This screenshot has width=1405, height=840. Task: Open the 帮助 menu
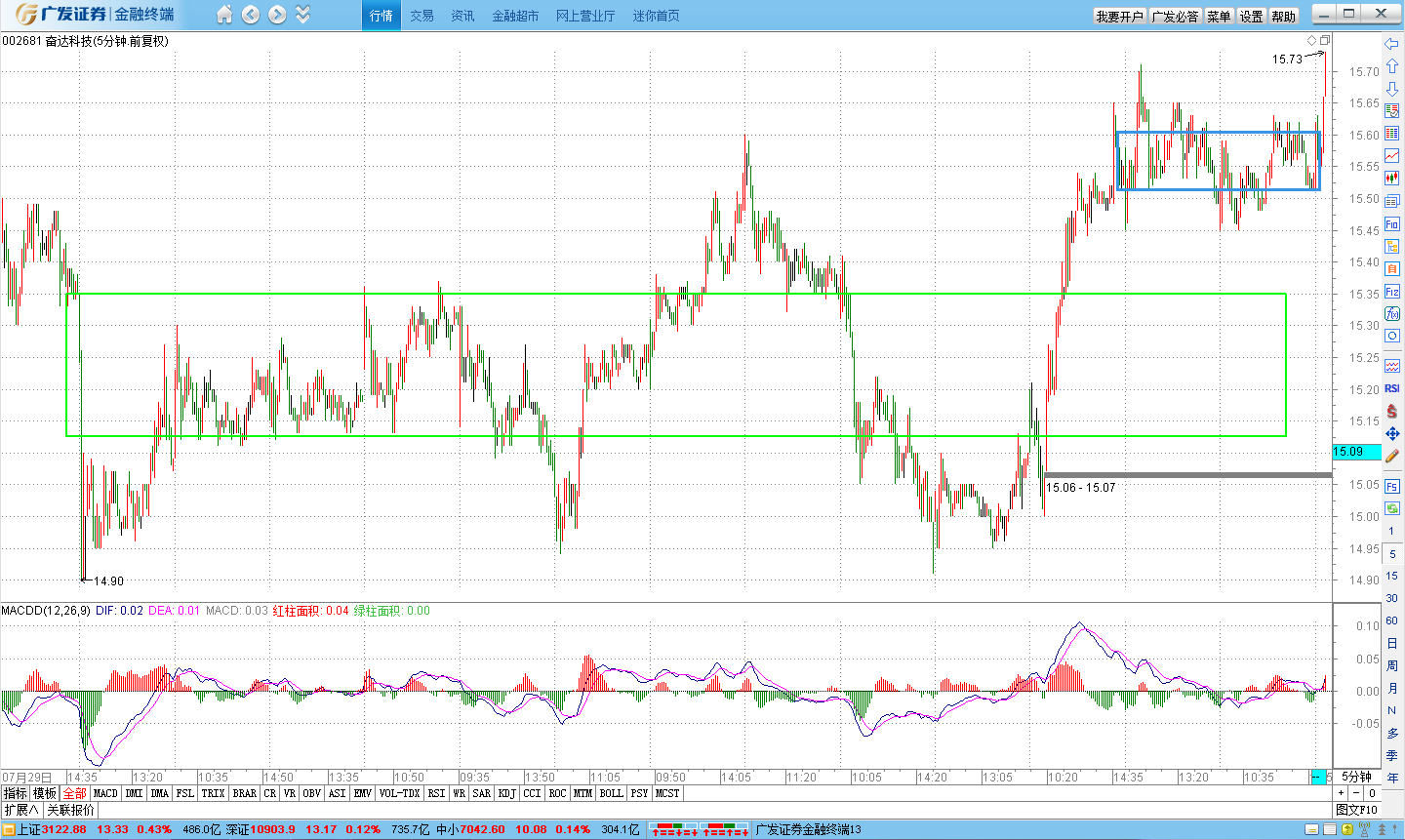tap(1284, 17)
